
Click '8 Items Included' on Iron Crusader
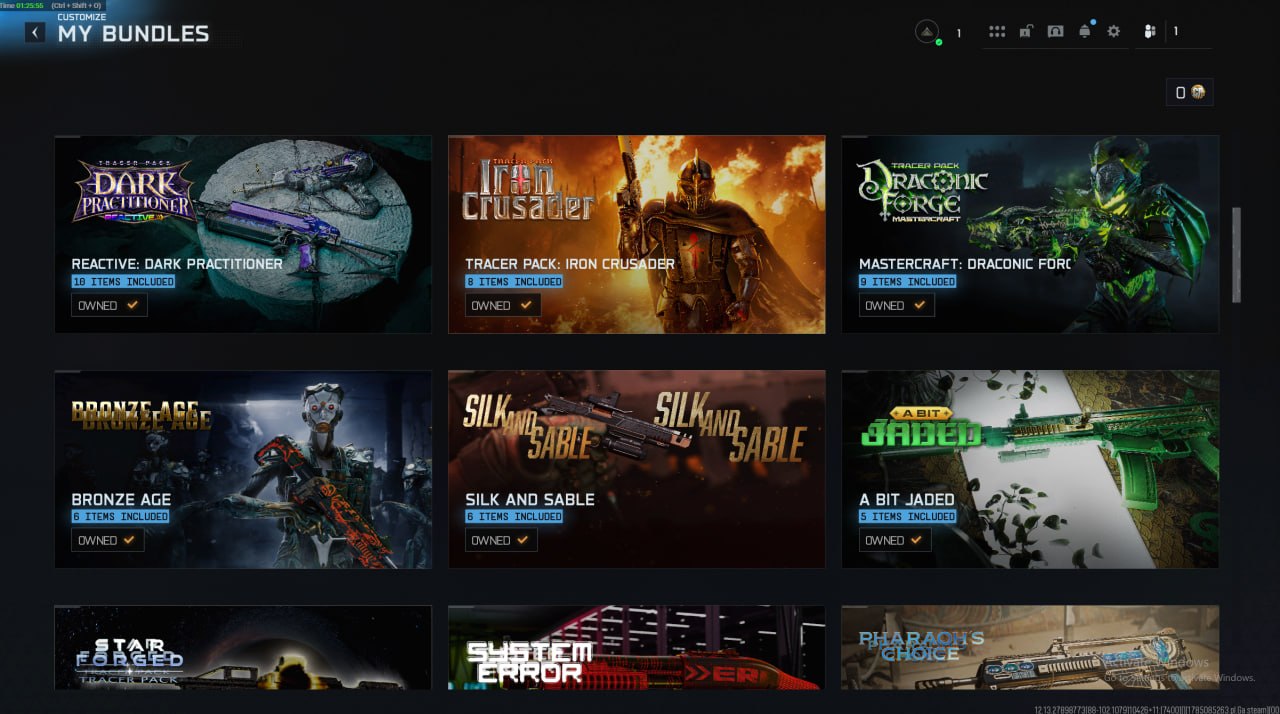pos(514,282)
